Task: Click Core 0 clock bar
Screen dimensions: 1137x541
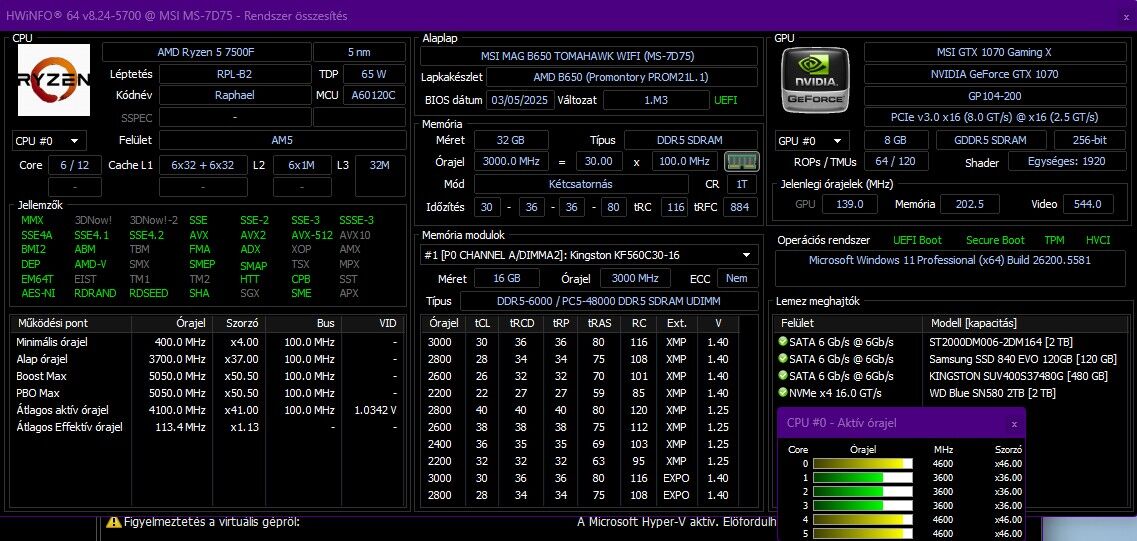Action: (x=862, y=464)
